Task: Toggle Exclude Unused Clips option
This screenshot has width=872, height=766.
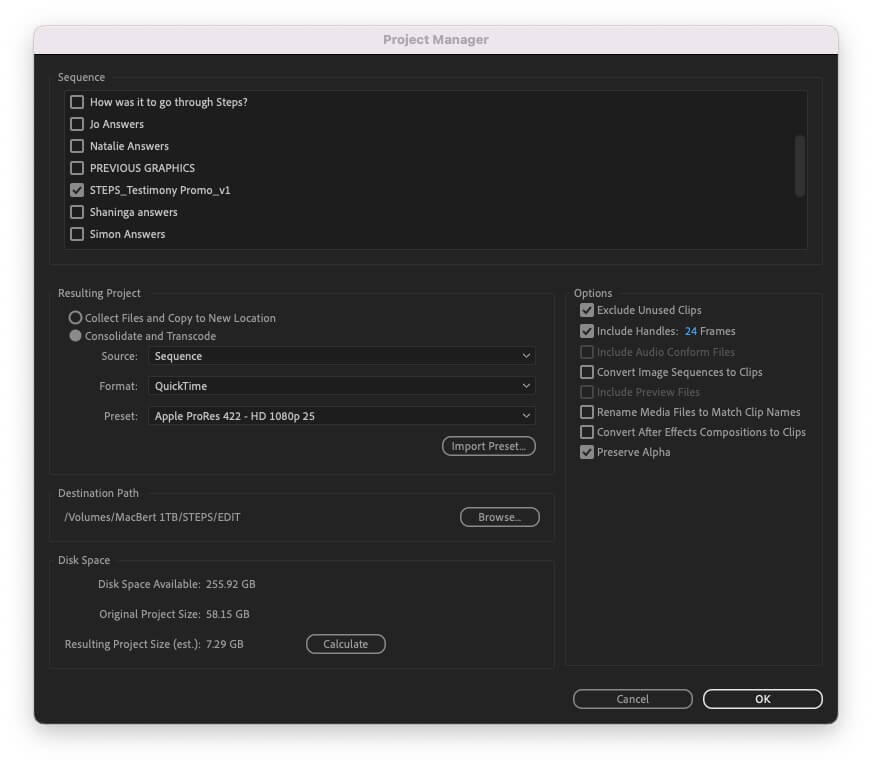Action: [587, 310]
